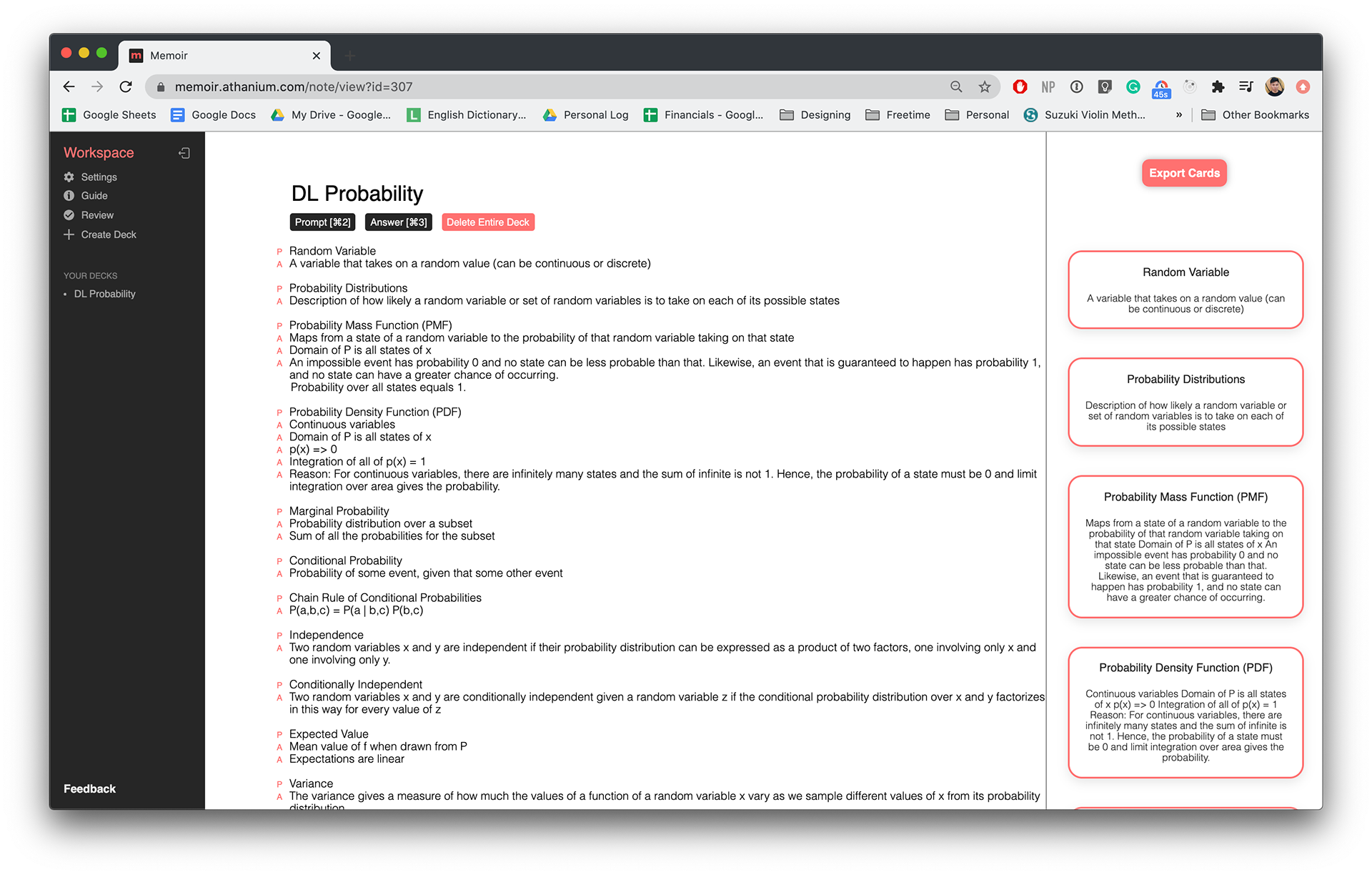Click the lock icon in the address bar
This screenshot has width=1372, height=875.
click(x=161, y=87)
